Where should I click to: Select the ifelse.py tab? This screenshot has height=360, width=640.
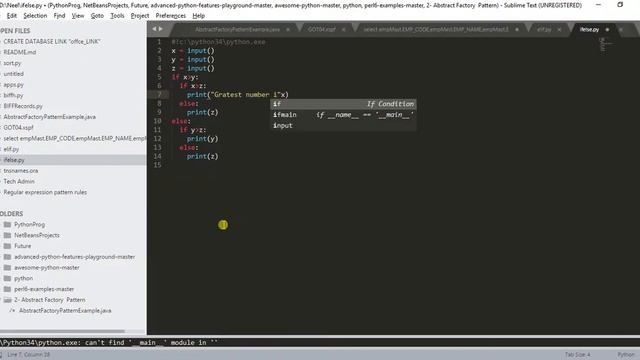pos(589,29)
